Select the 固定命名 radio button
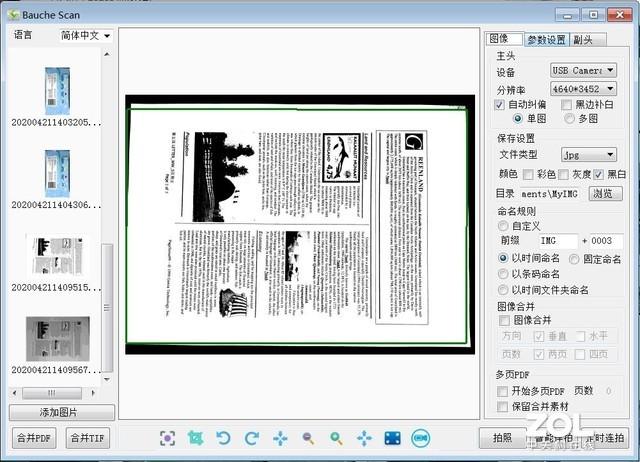The width and height of the screenshot is (640, 462). [574, 259]
